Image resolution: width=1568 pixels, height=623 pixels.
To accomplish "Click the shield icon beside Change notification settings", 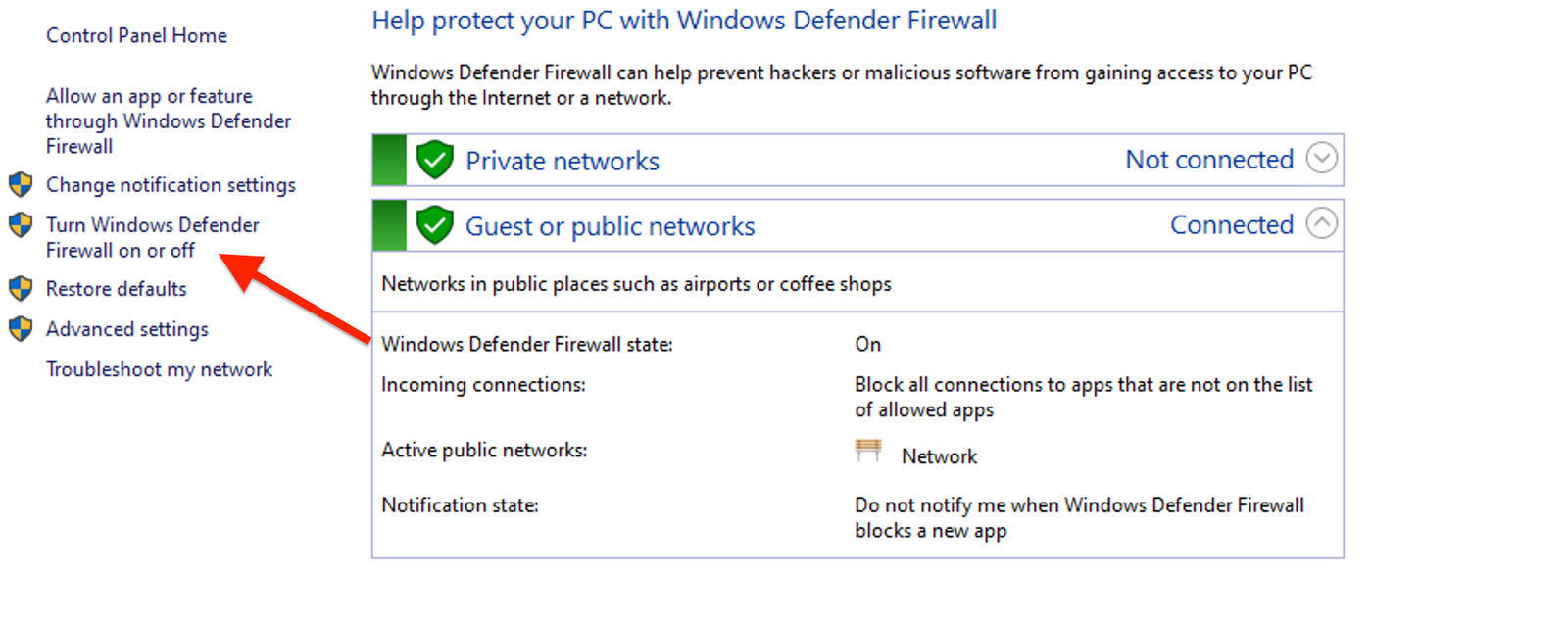I will pyautogui.click(x=21, y=184).
